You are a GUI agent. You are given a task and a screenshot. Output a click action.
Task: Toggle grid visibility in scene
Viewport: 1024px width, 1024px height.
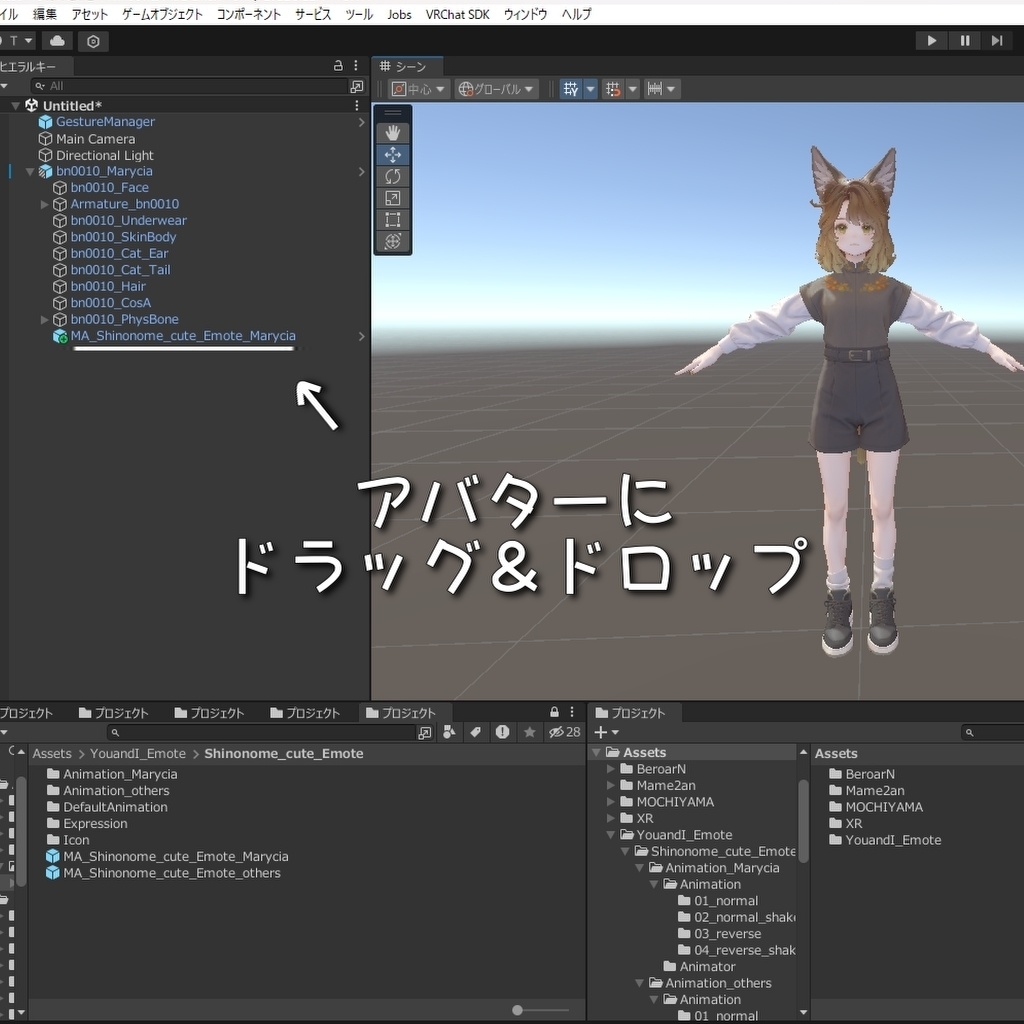click(571, 89)
